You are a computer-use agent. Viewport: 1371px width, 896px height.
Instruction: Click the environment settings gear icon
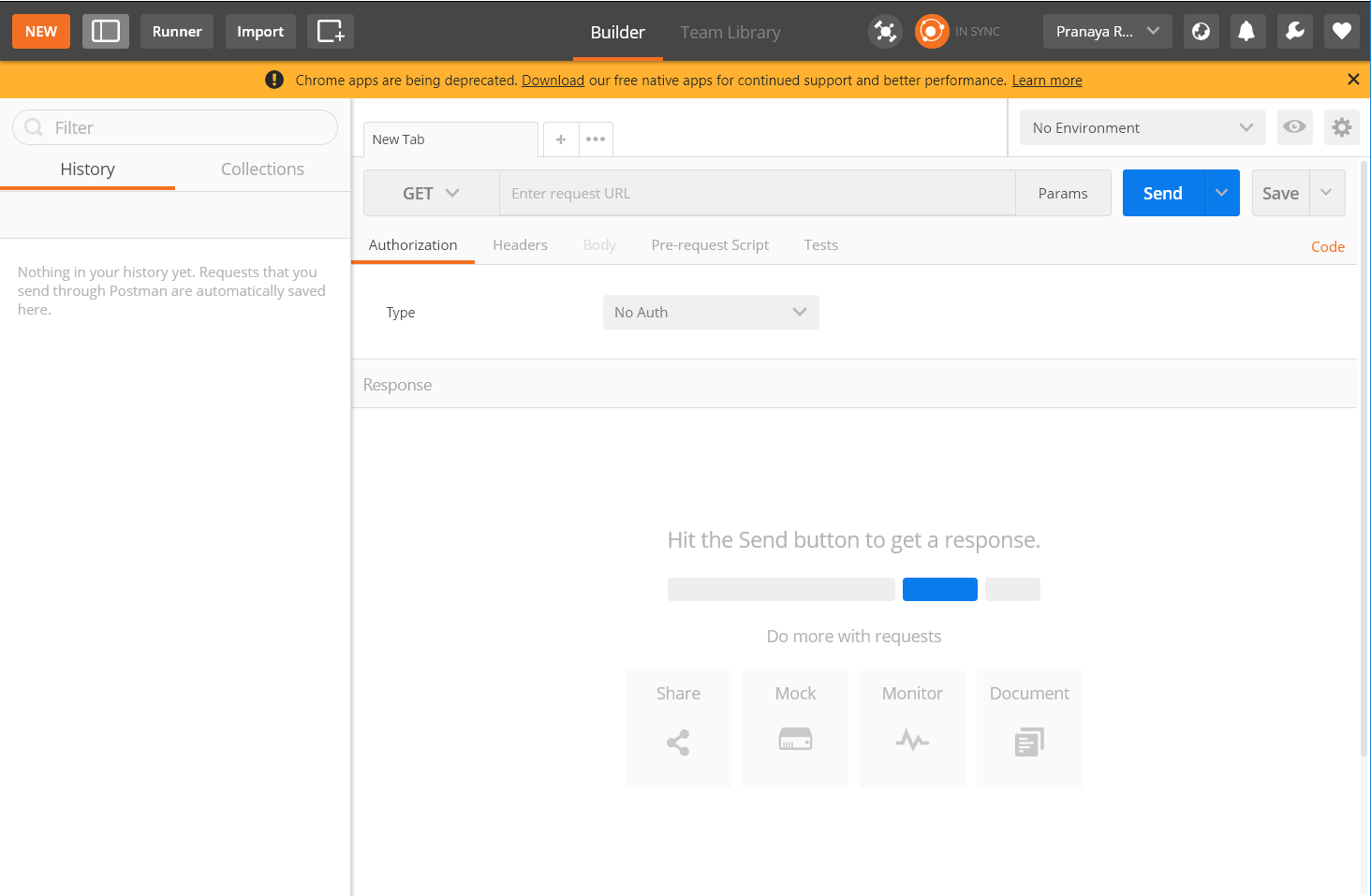(1341, 127)
